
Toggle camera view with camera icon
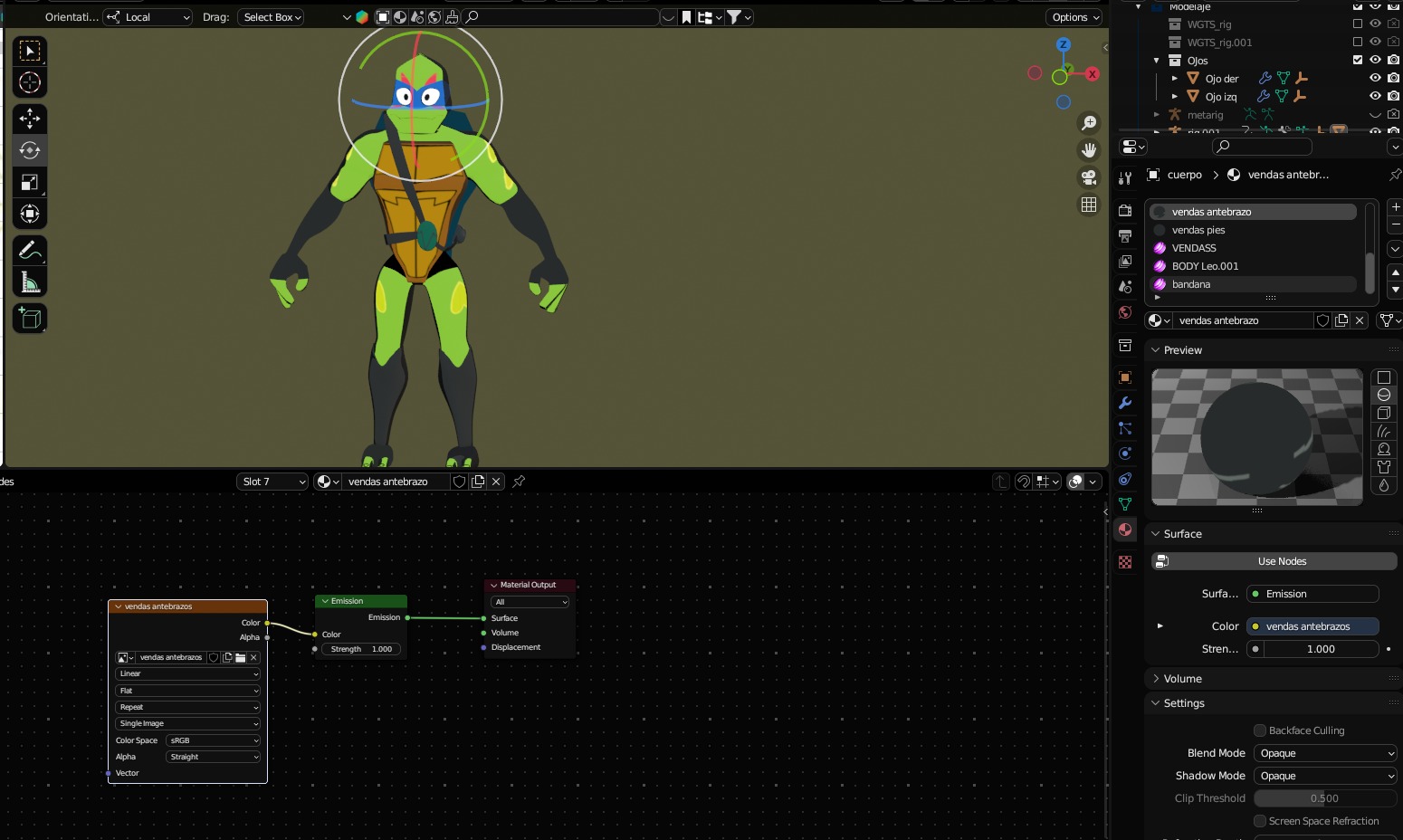tap(1089, 177)
